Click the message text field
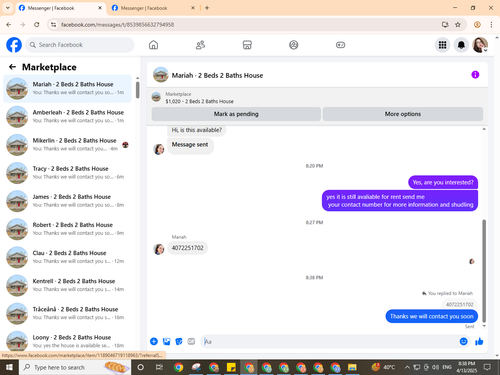Viewport: 500px width, 375px height. click(x=330, y=341)
